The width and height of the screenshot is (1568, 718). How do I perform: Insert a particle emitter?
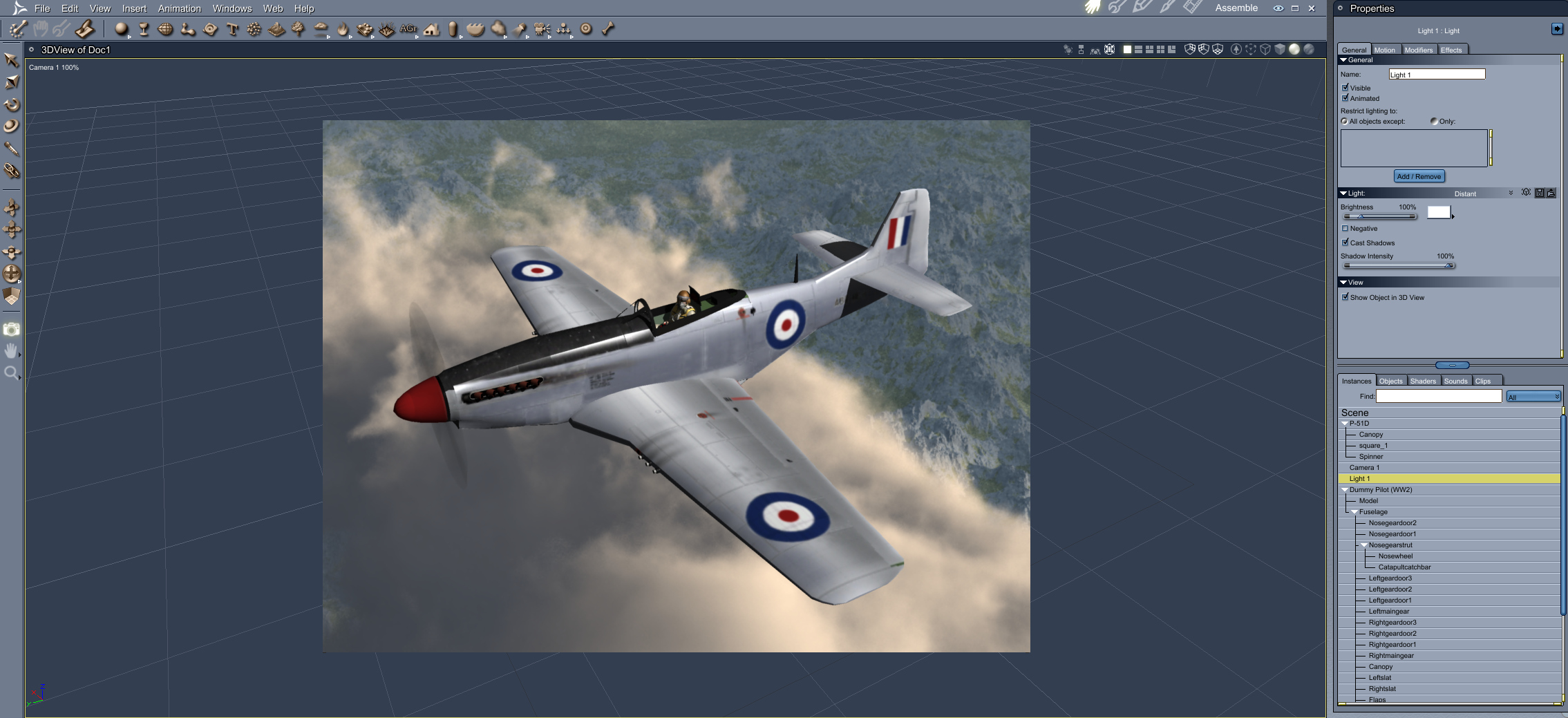coord(254,29)
